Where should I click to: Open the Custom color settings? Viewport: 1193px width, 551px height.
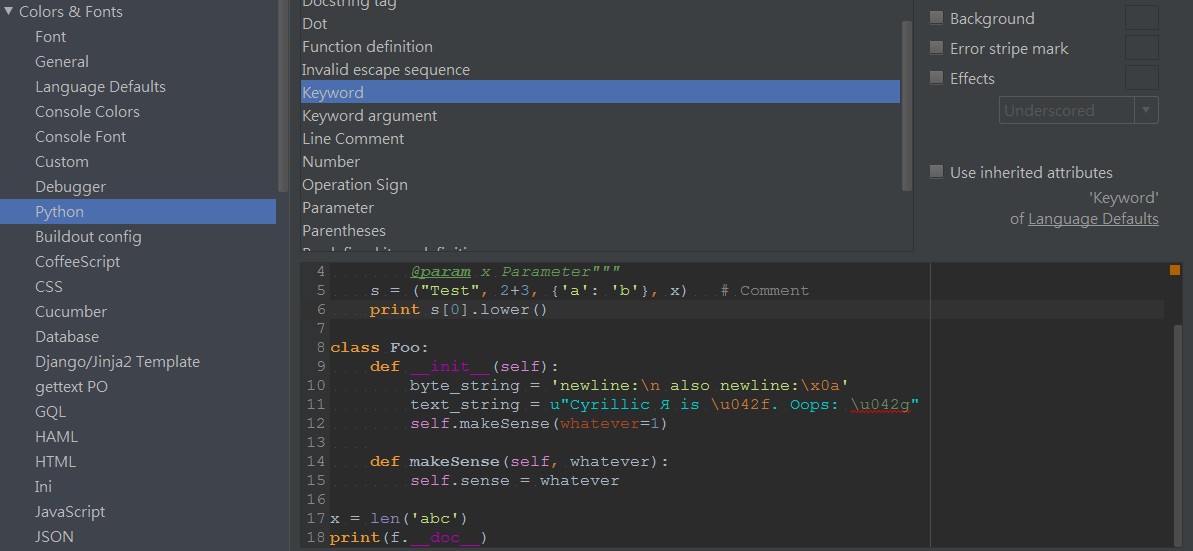click(62, 162)
